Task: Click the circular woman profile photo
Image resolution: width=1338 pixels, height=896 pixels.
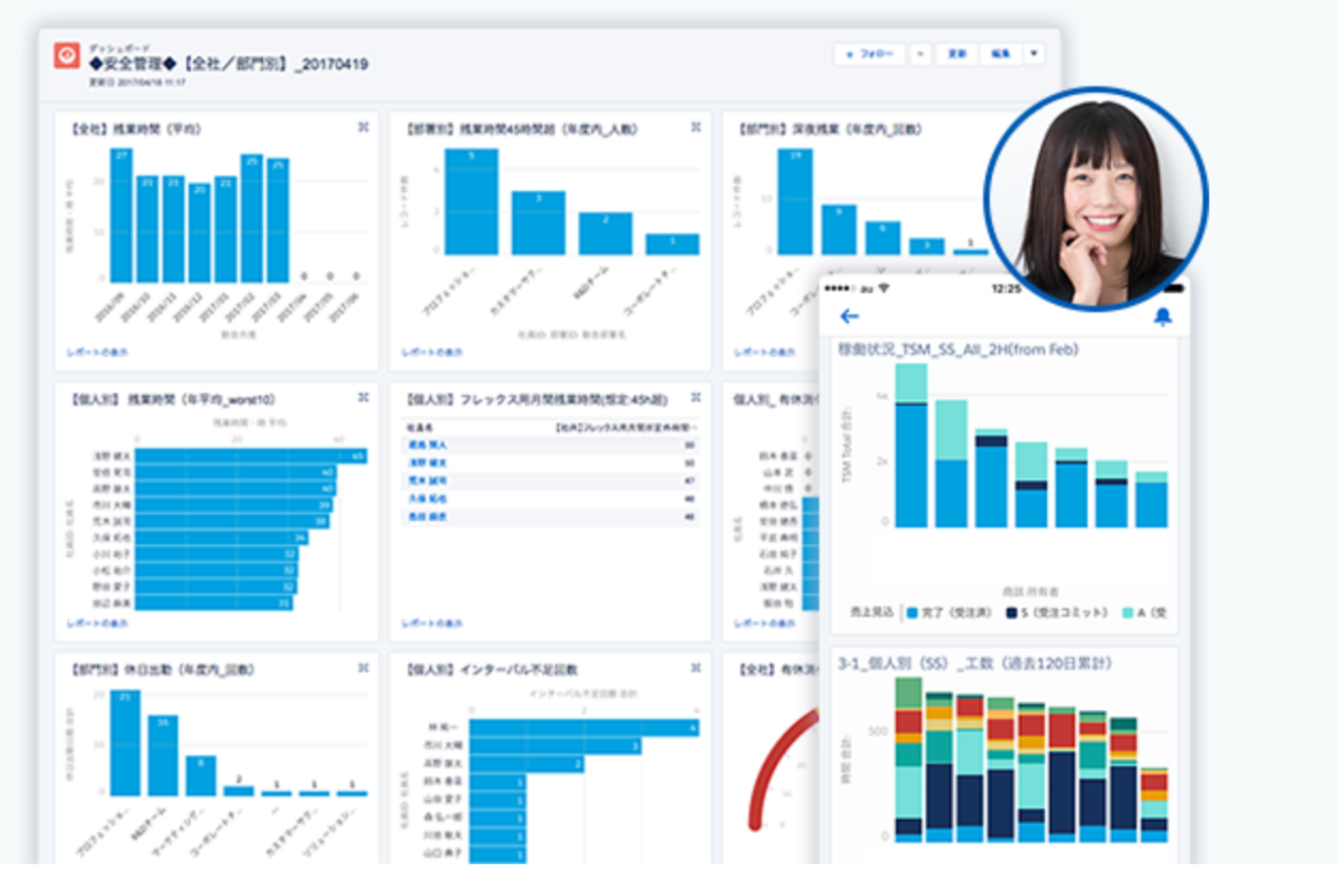Action: coord(1096,199)
